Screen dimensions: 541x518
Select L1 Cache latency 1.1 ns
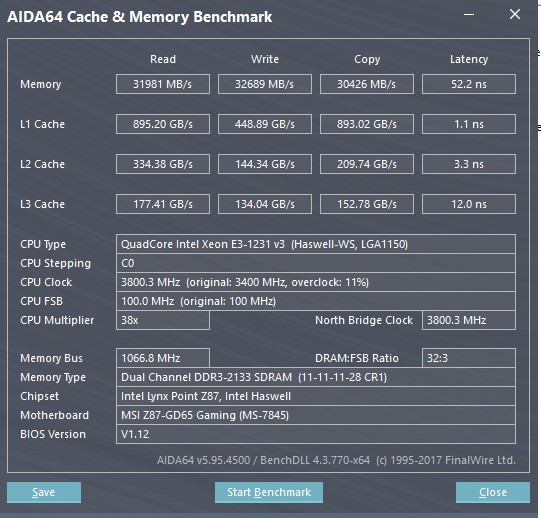[469, 124]
